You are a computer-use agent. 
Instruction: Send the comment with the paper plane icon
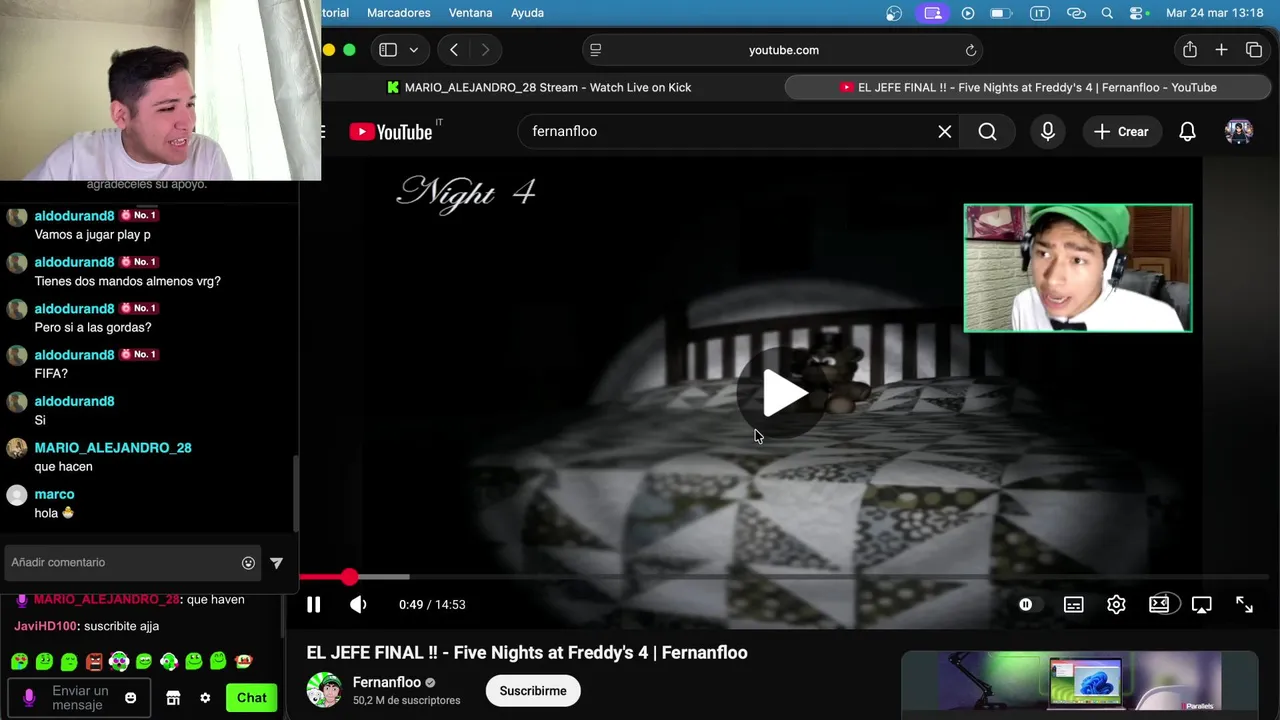(277, 563)
